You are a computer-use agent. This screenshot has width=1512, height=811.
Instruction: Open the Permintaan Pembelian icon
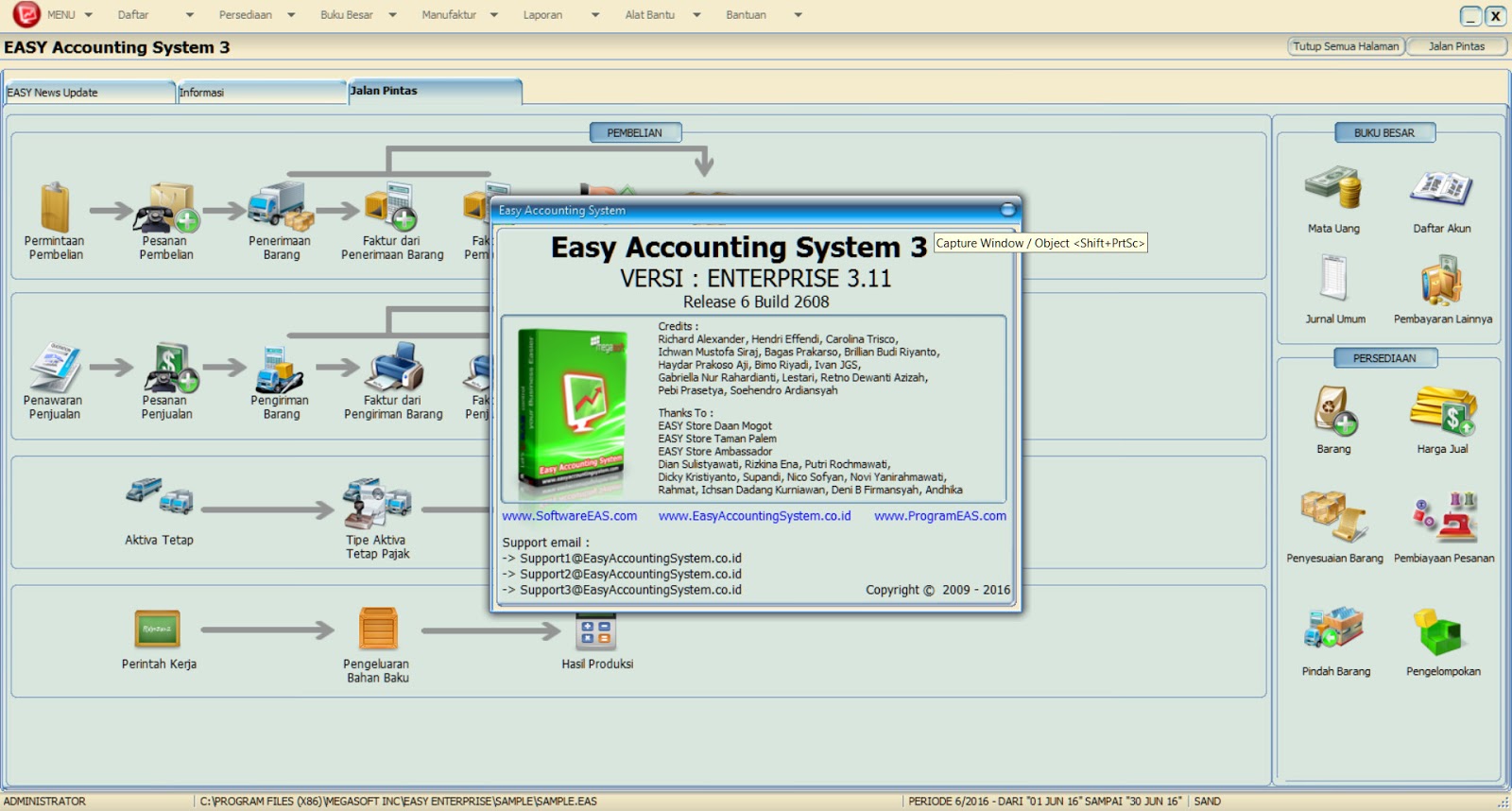(x=55, y=207)
